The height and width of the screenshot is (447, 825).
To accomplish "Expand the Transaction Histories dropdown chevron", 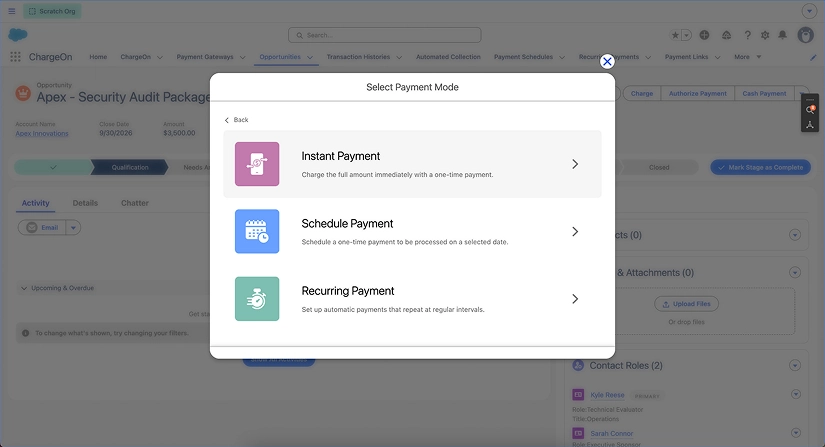I will click(399, 57).
